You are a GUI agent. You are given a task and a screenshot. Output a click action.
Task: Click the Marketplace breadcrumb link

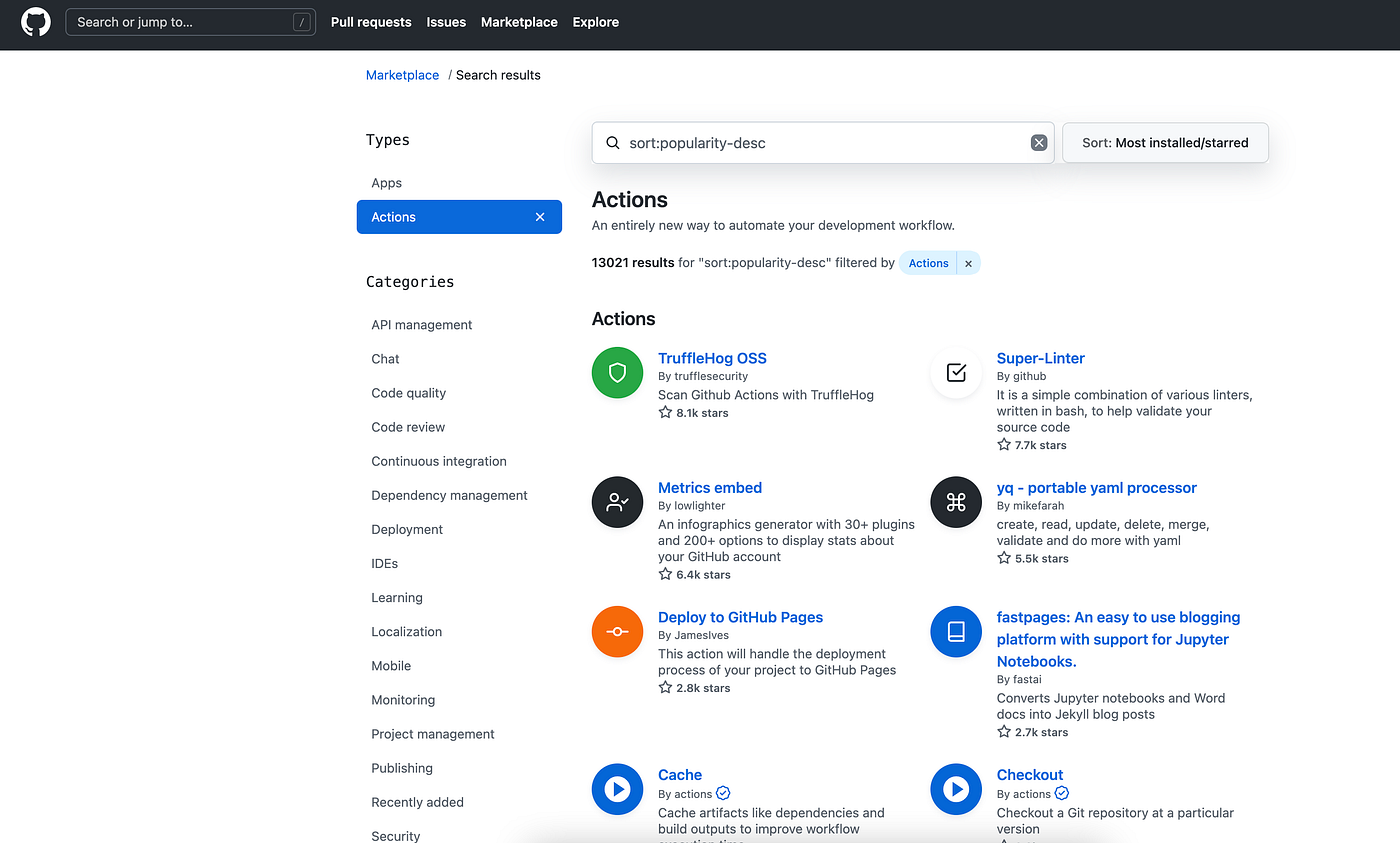pyautogui.click(x=402, y=75)
